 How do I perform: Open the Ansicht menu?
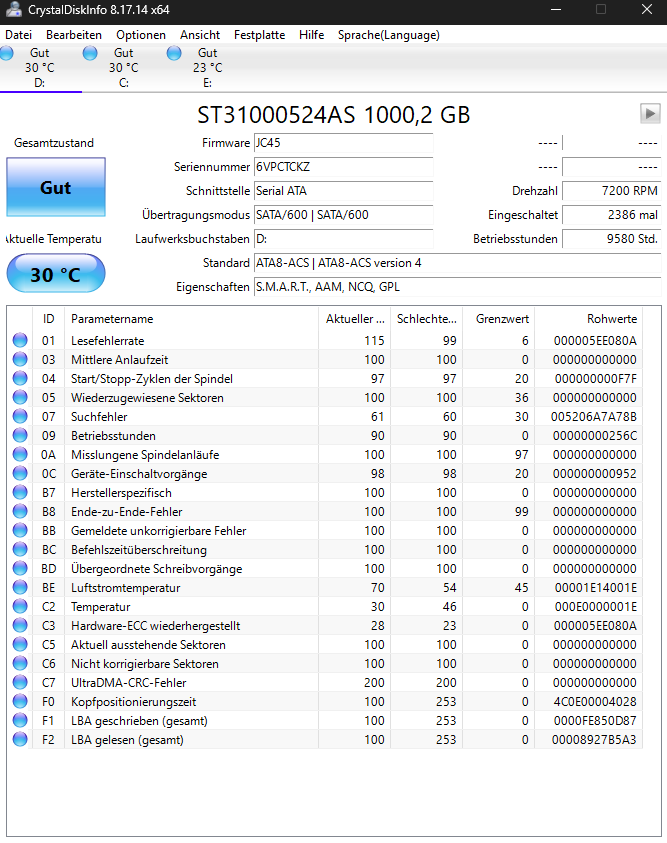(x=200, y=35)
